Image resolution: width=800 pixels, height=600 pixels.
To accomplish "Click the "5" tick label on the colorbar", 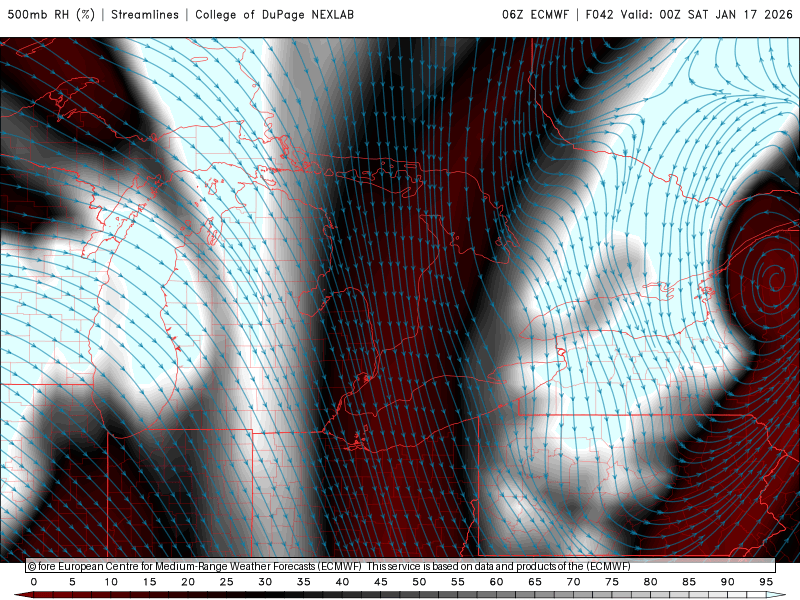I will pos(72,582).
